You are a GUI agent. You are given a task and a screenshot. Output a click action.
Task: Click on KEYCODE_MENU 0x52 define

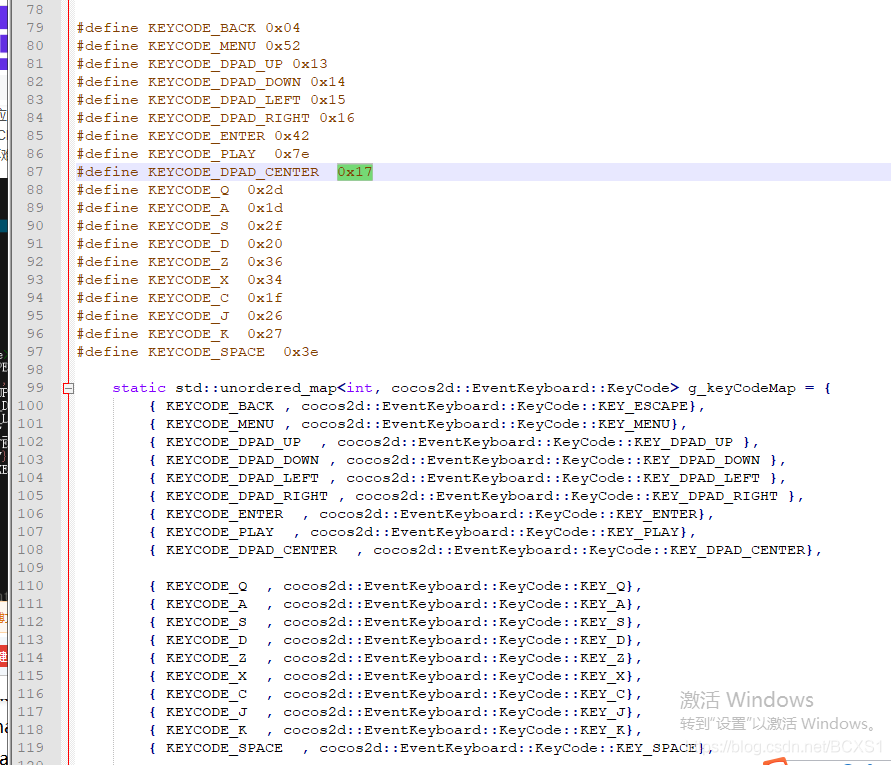point(188,46)
